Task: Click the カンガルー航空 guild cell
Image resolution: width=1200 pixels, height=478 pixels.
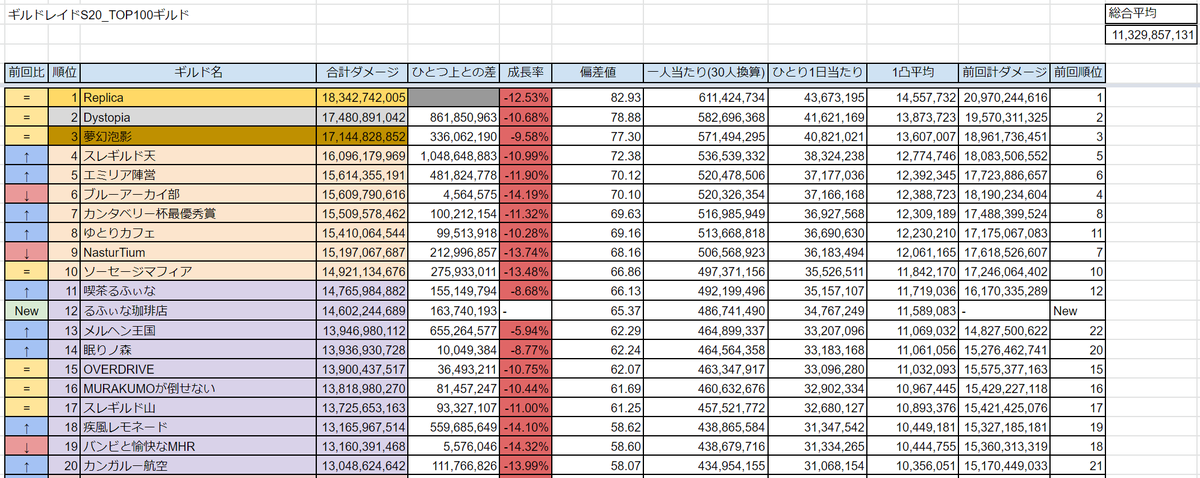Action: [x=199, y=465]
